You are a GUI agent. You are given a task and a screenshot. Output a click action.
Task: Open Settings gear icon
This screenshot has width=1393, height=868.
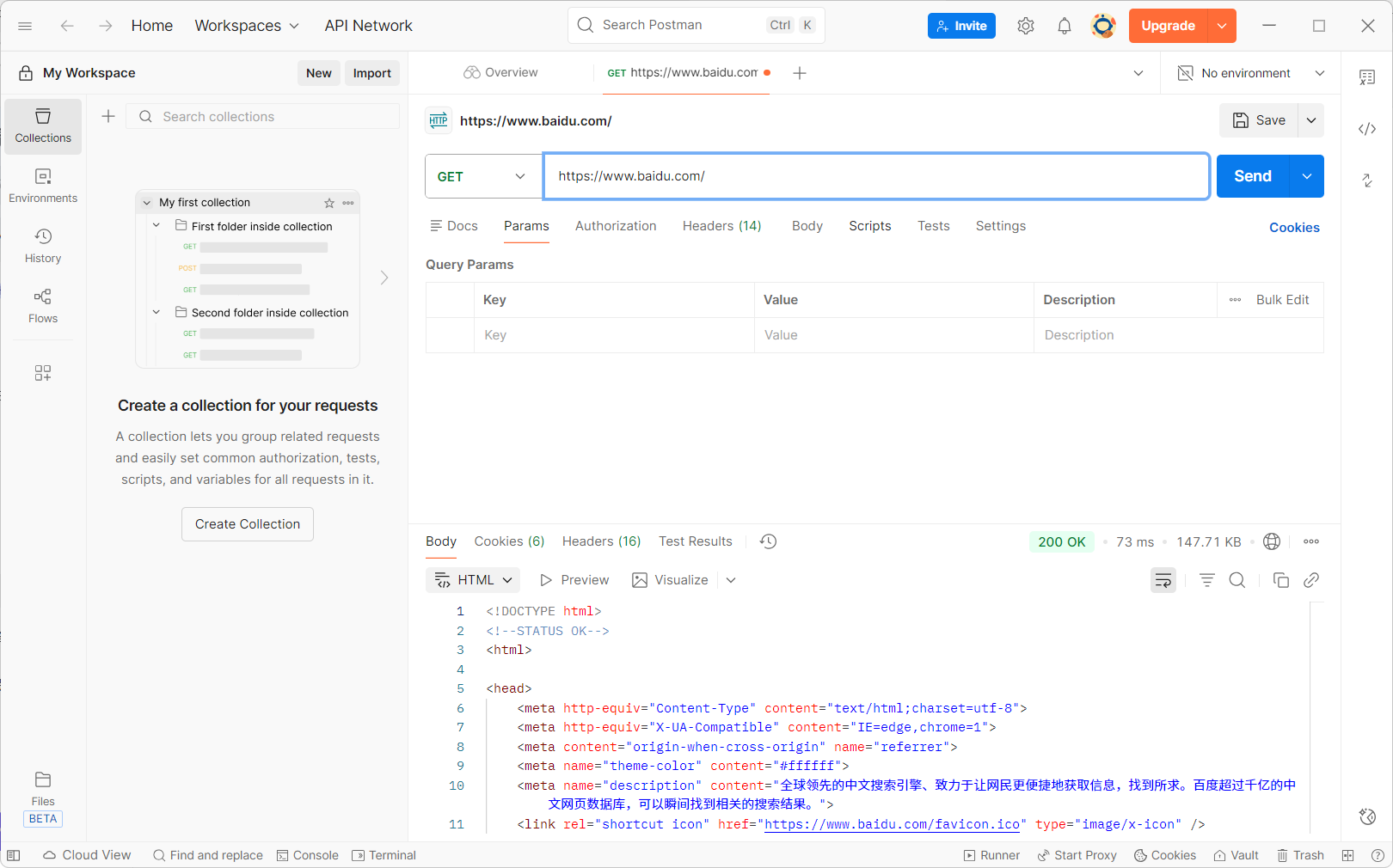click(x=1026, y=26)
